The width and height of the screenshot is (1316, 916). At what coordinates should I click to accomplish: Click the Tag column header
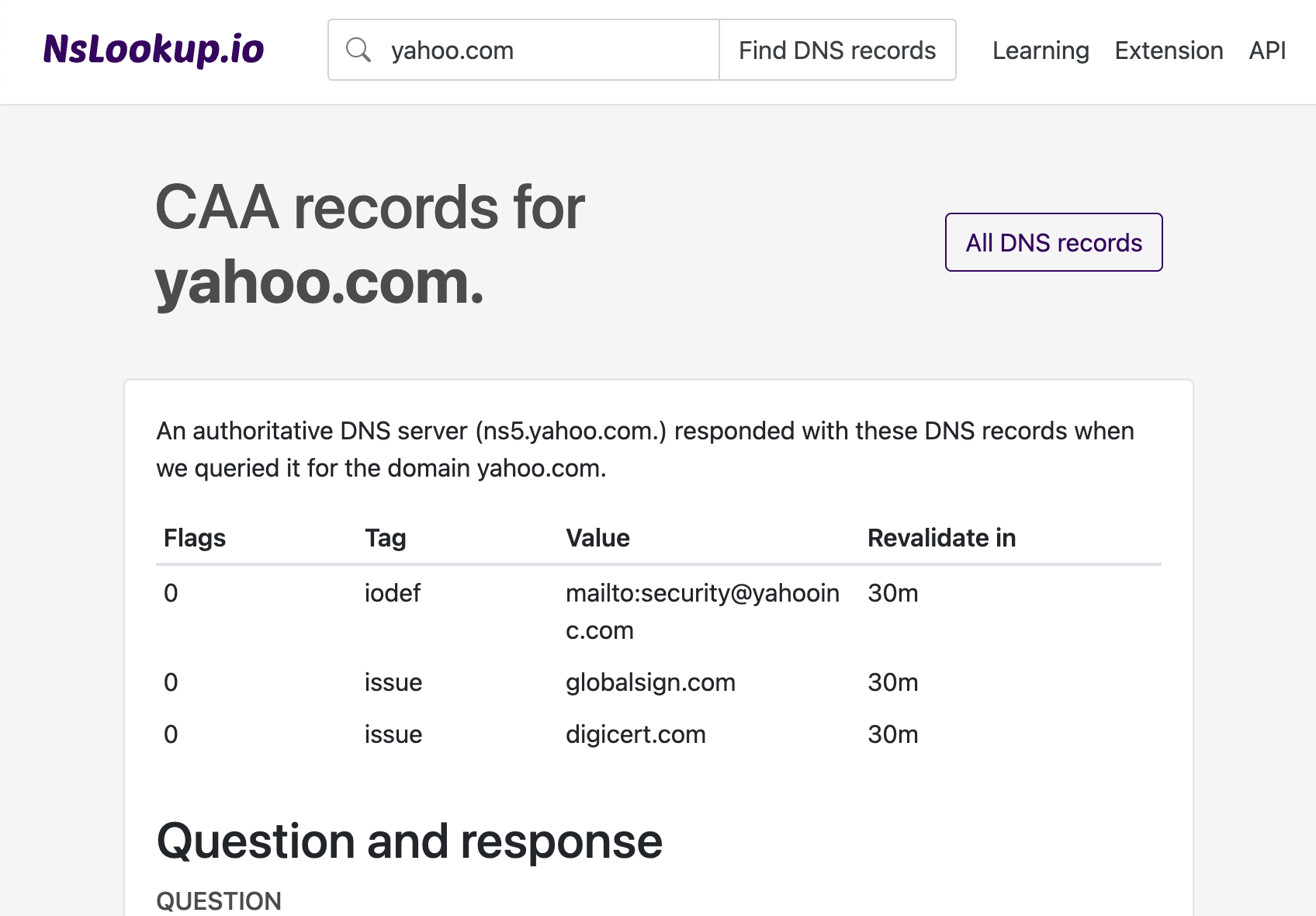386,537
